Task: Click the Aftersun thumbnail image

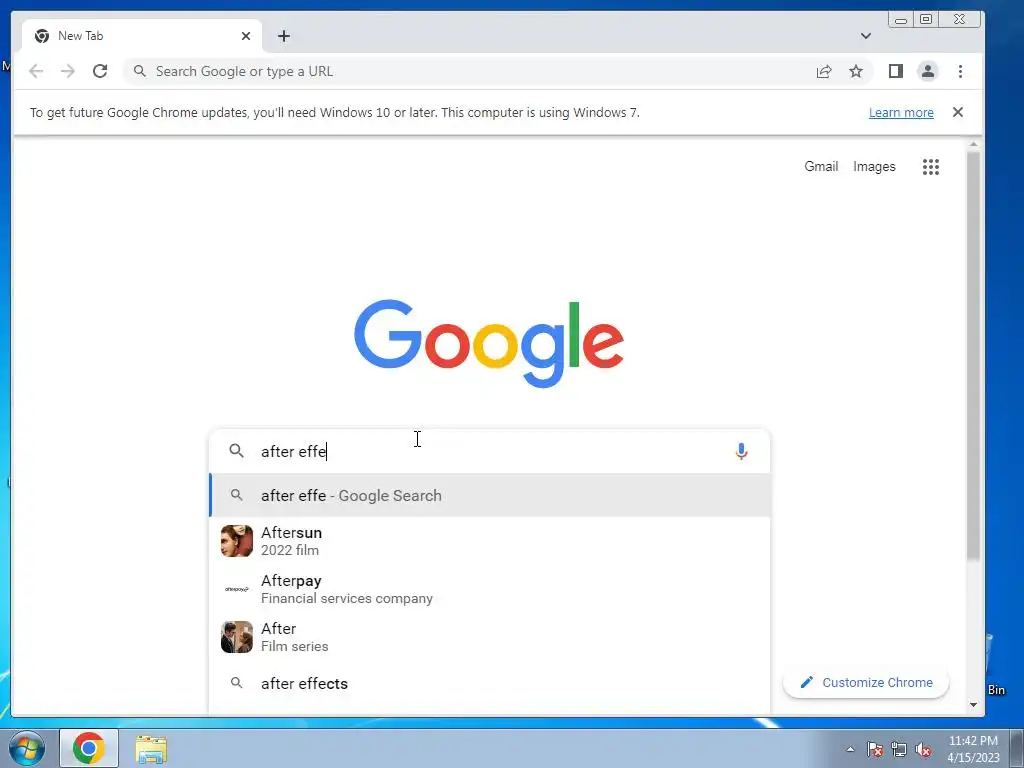Action: click(x=236, y=541)
